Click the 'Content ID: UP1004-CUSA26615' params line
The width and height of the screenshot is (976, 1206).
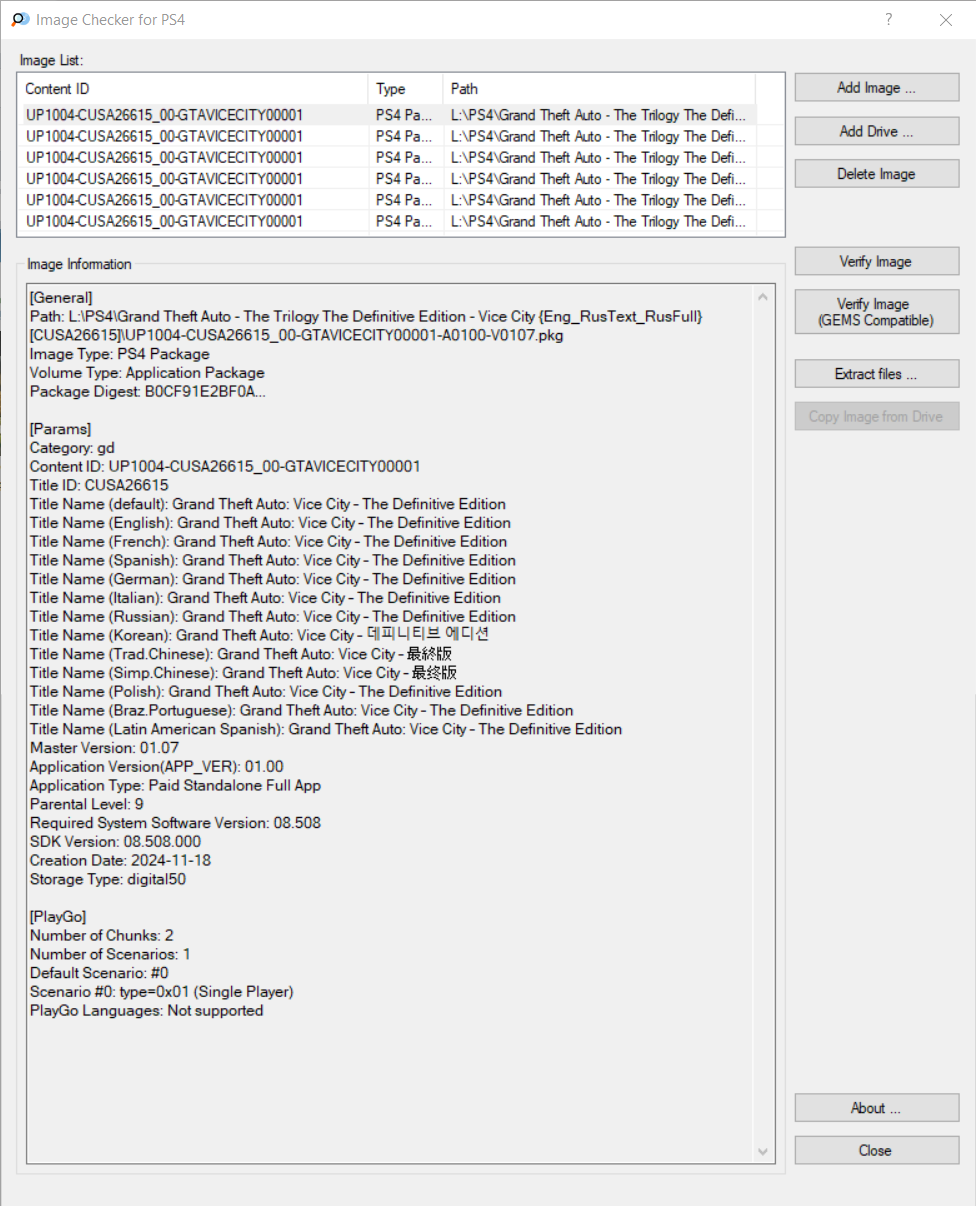click(x=225, y=467)
